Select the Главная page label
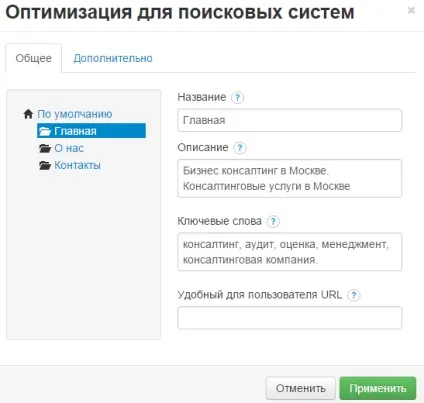Screen dimensions: 424x403 (75, 131)
